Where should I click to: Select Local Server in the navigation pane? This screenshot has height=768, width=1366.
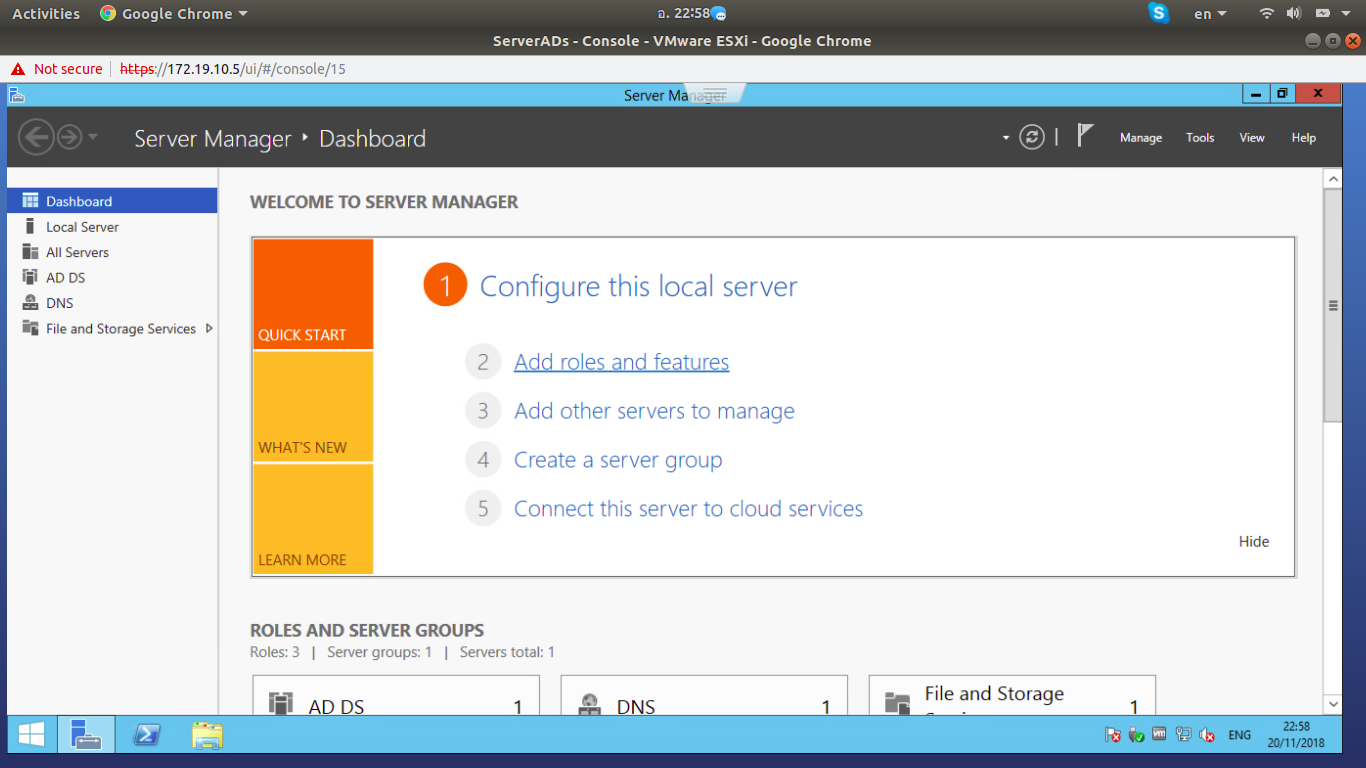tap(112, 227)
